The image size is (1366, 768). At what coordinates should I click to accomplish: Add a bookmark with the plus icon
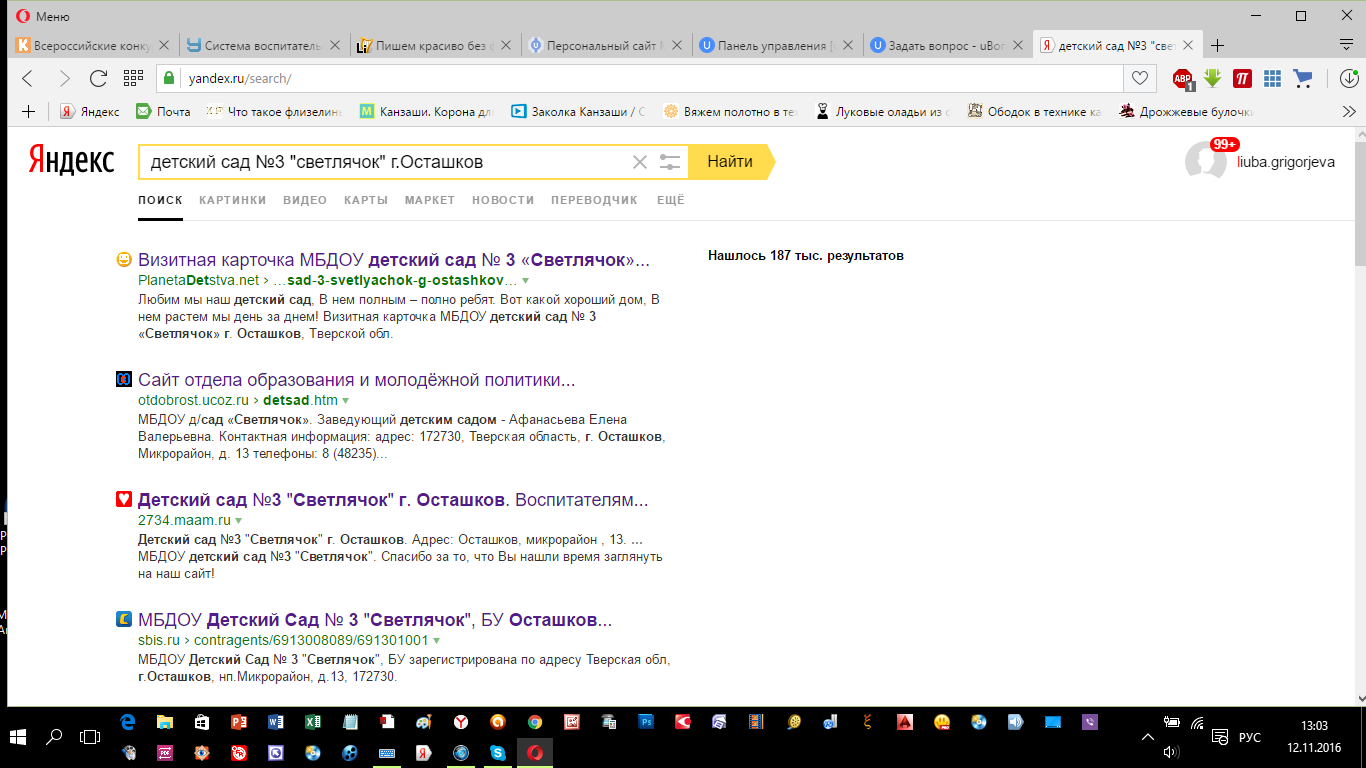click(28, 112)
